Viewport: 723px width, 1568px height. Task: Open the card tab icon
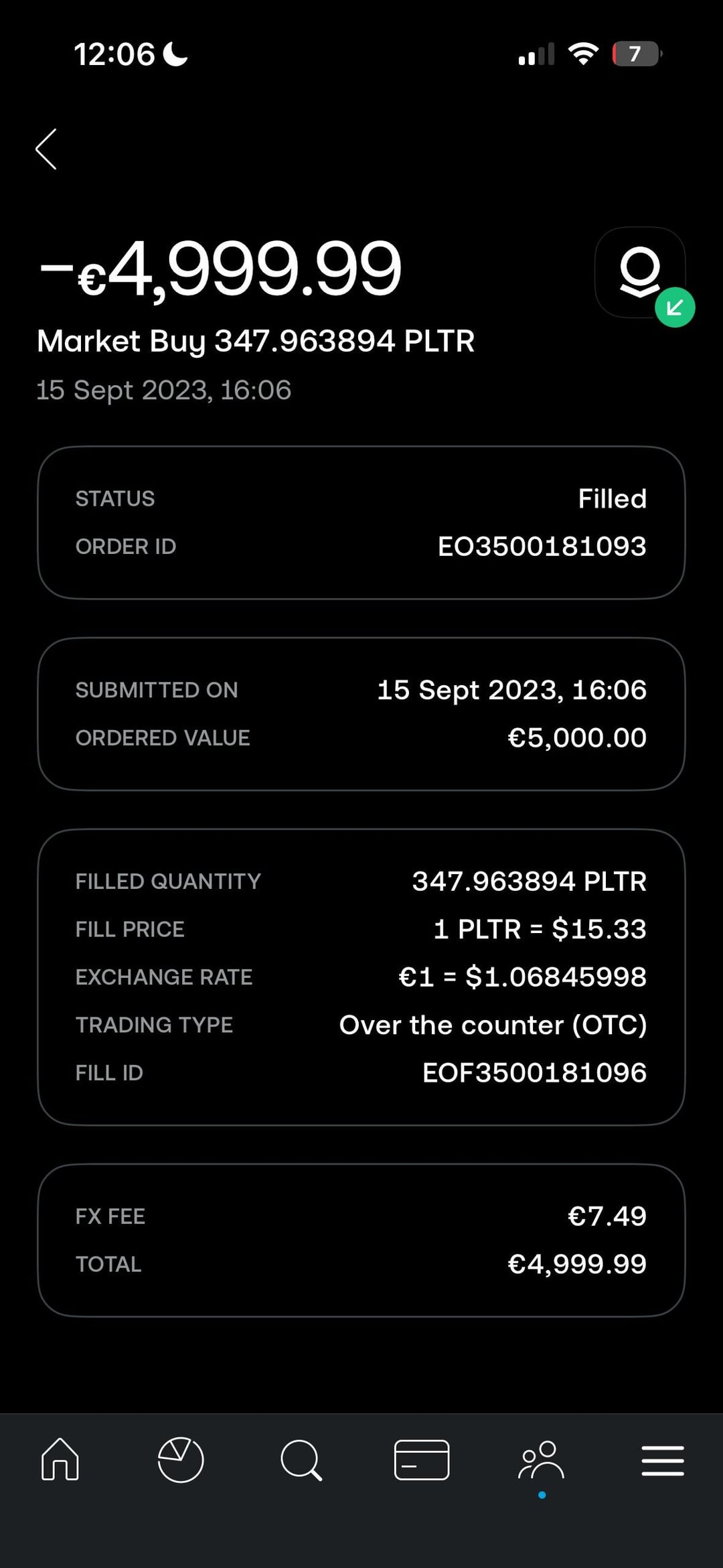tap(422, 1459)
